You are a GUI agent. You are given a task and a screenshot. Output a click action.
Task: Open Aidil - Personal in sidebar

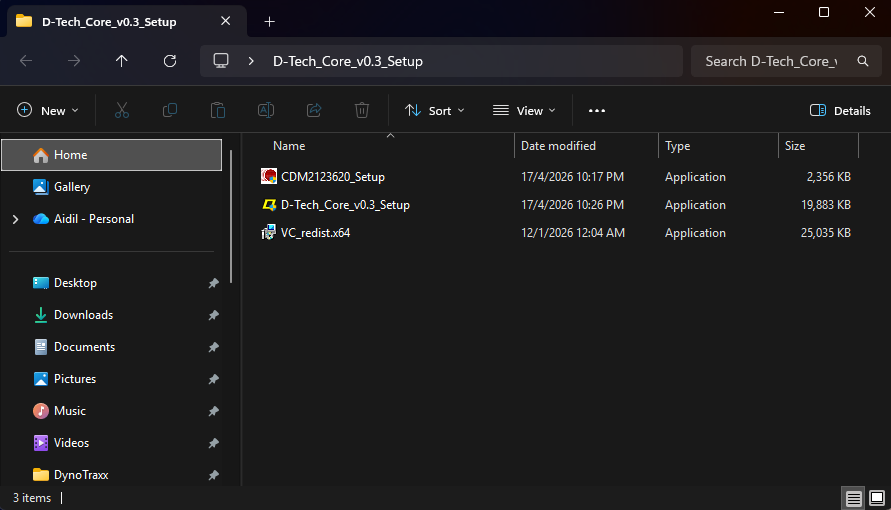[x=94, y=219]
